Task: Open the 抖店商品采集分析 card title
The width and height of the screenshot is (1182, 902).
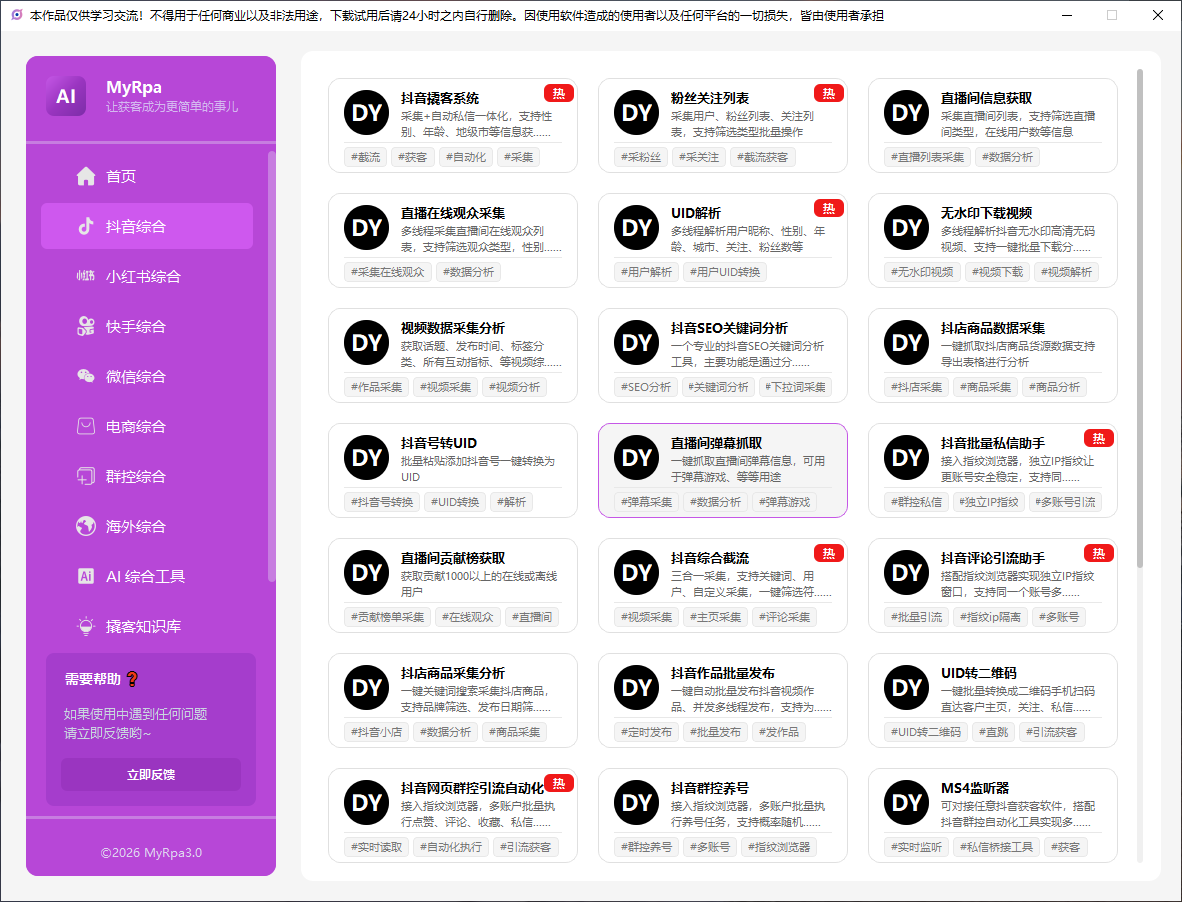Action: coord(453,673)
